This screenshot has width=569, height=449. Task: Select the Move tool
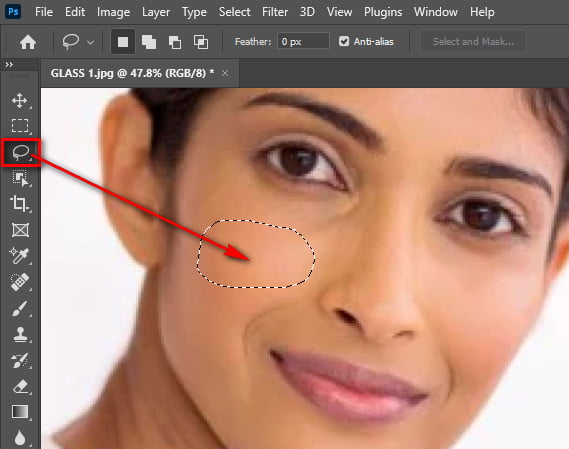pos(20,101)
